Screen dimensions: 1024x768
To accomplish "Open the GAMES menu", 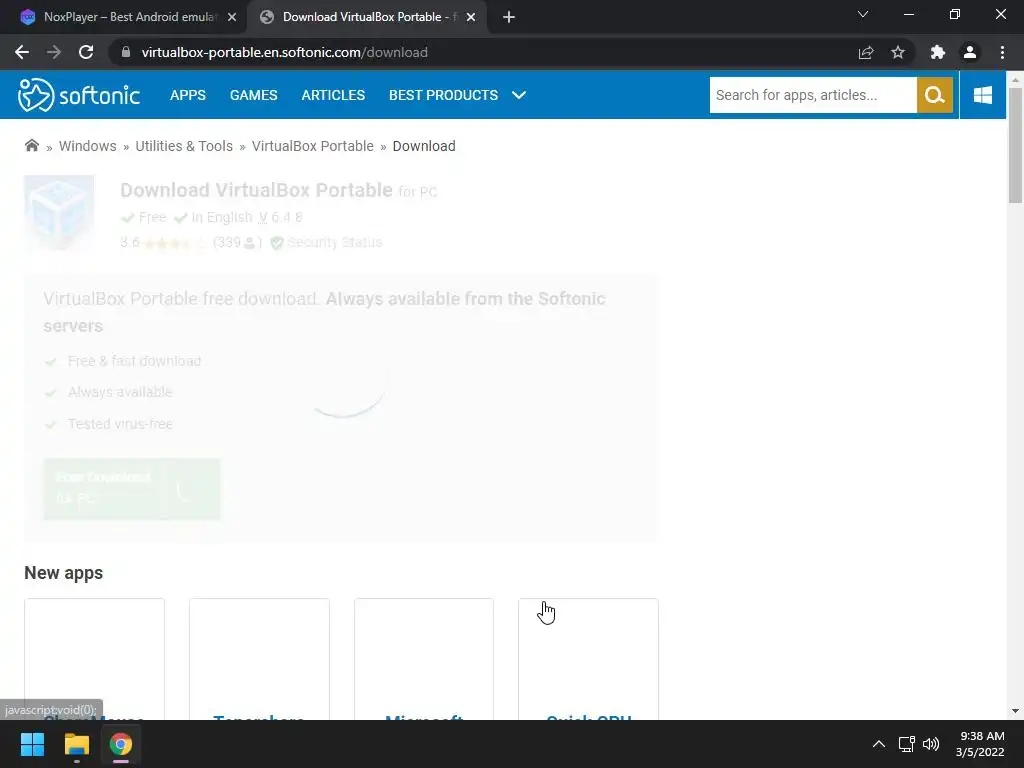I will pos(253,95).
